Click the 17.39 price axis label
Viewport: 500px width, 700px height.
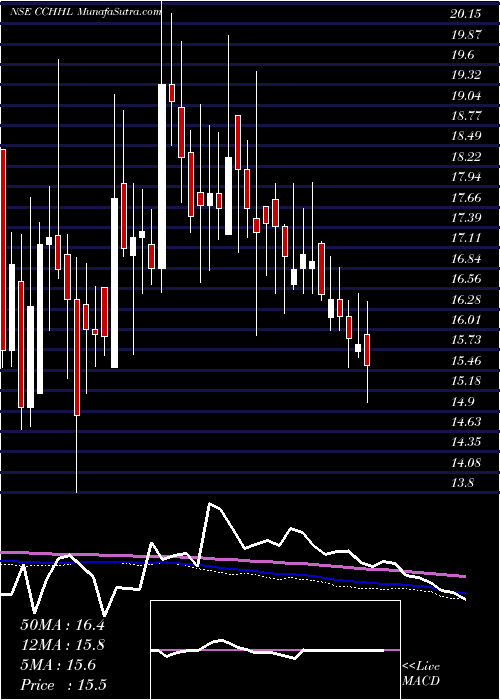pos(466,218)
